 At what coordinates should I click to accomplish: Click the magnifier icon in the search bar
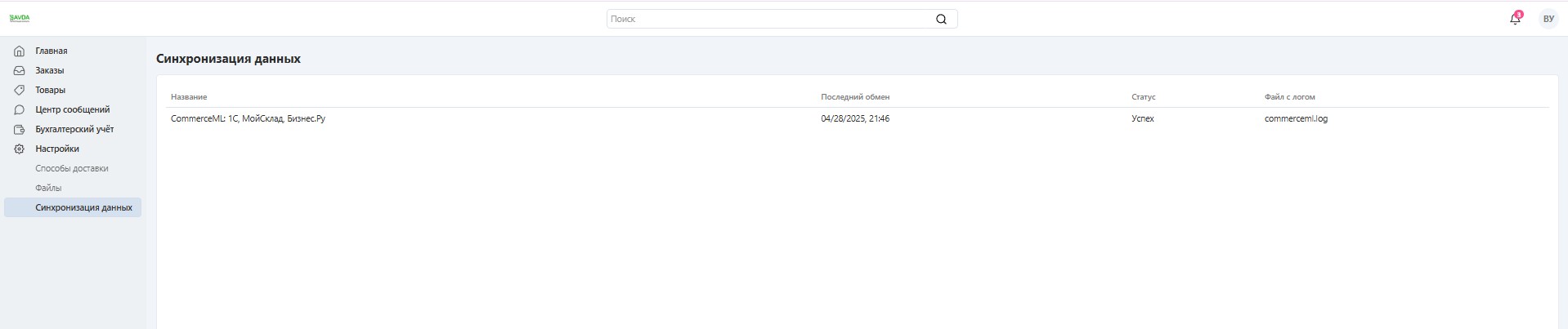[x=941, y=19]
